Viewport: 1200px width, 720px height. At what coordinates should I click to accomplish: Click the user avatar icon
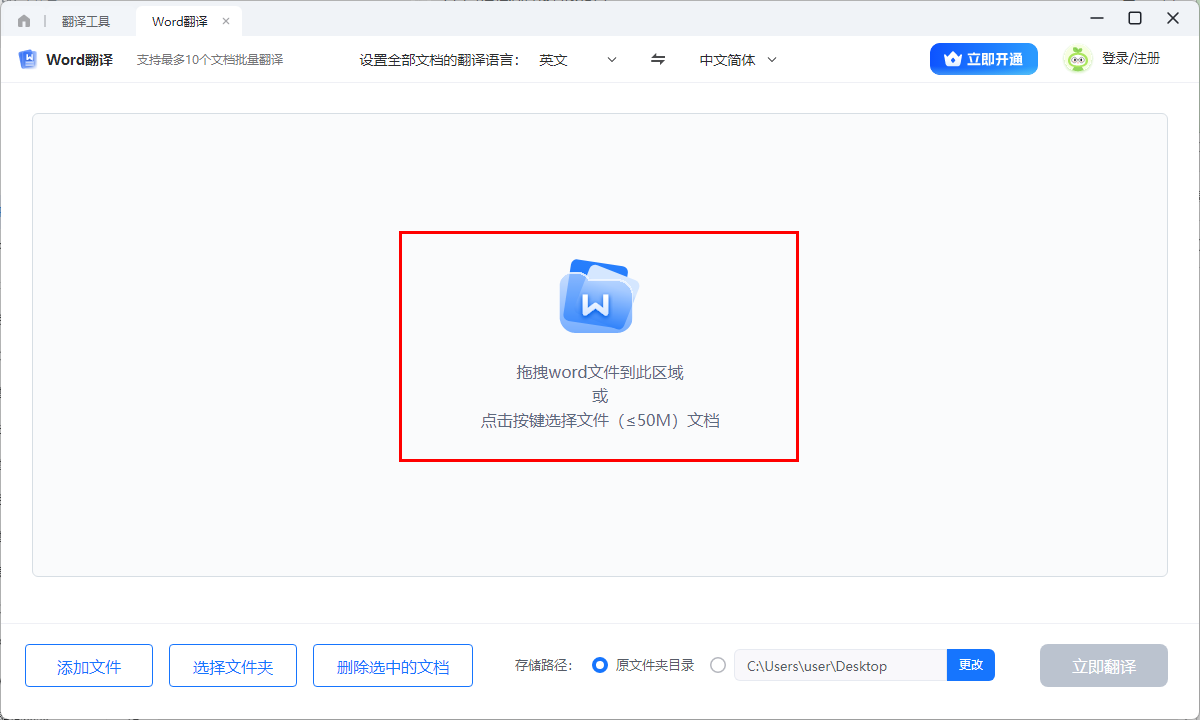pyautogui.click(x=1077, y=59)
